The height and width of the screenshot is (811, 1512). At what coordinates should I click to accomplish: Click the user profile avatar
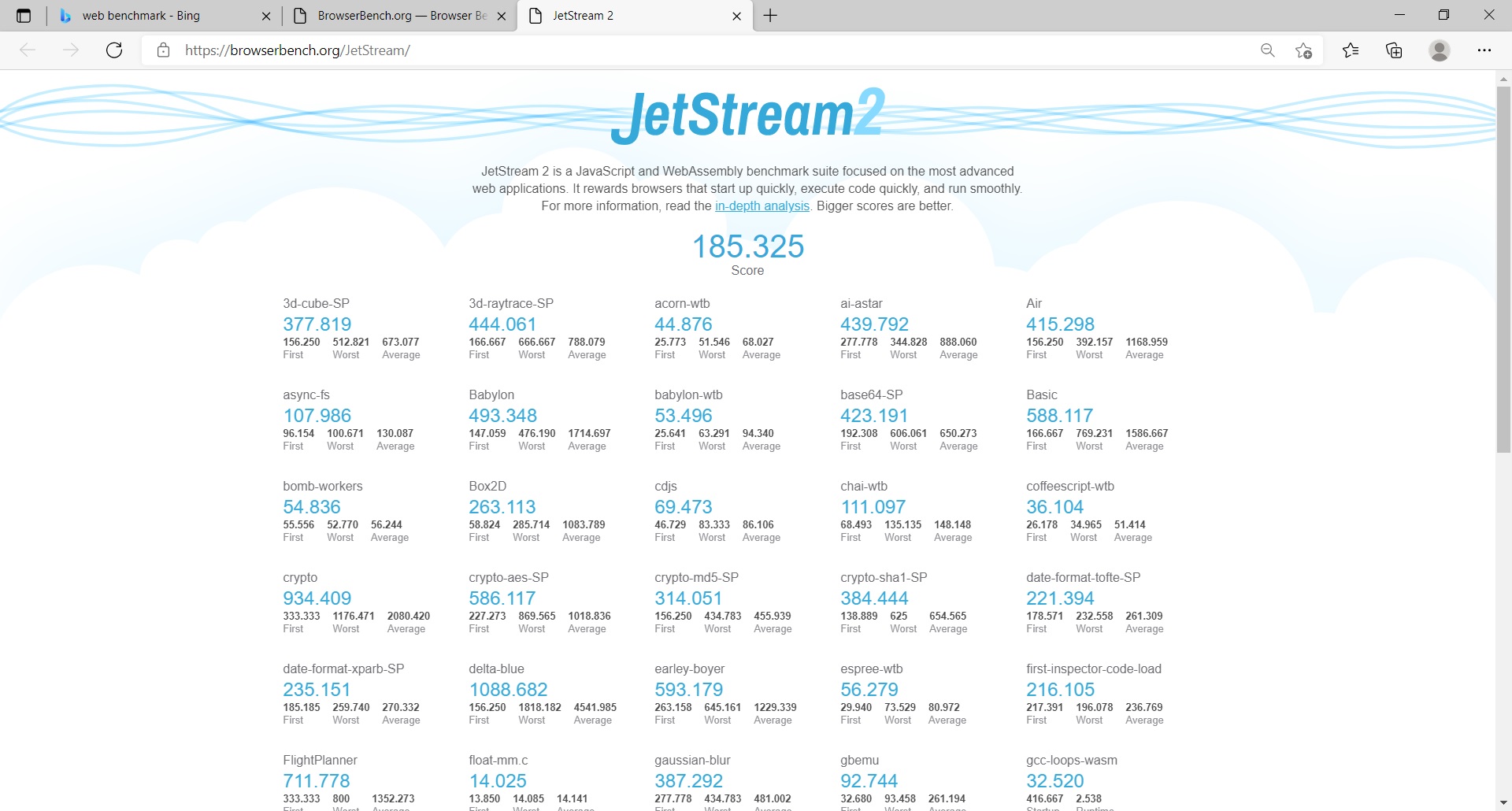tap(1439, 50)
